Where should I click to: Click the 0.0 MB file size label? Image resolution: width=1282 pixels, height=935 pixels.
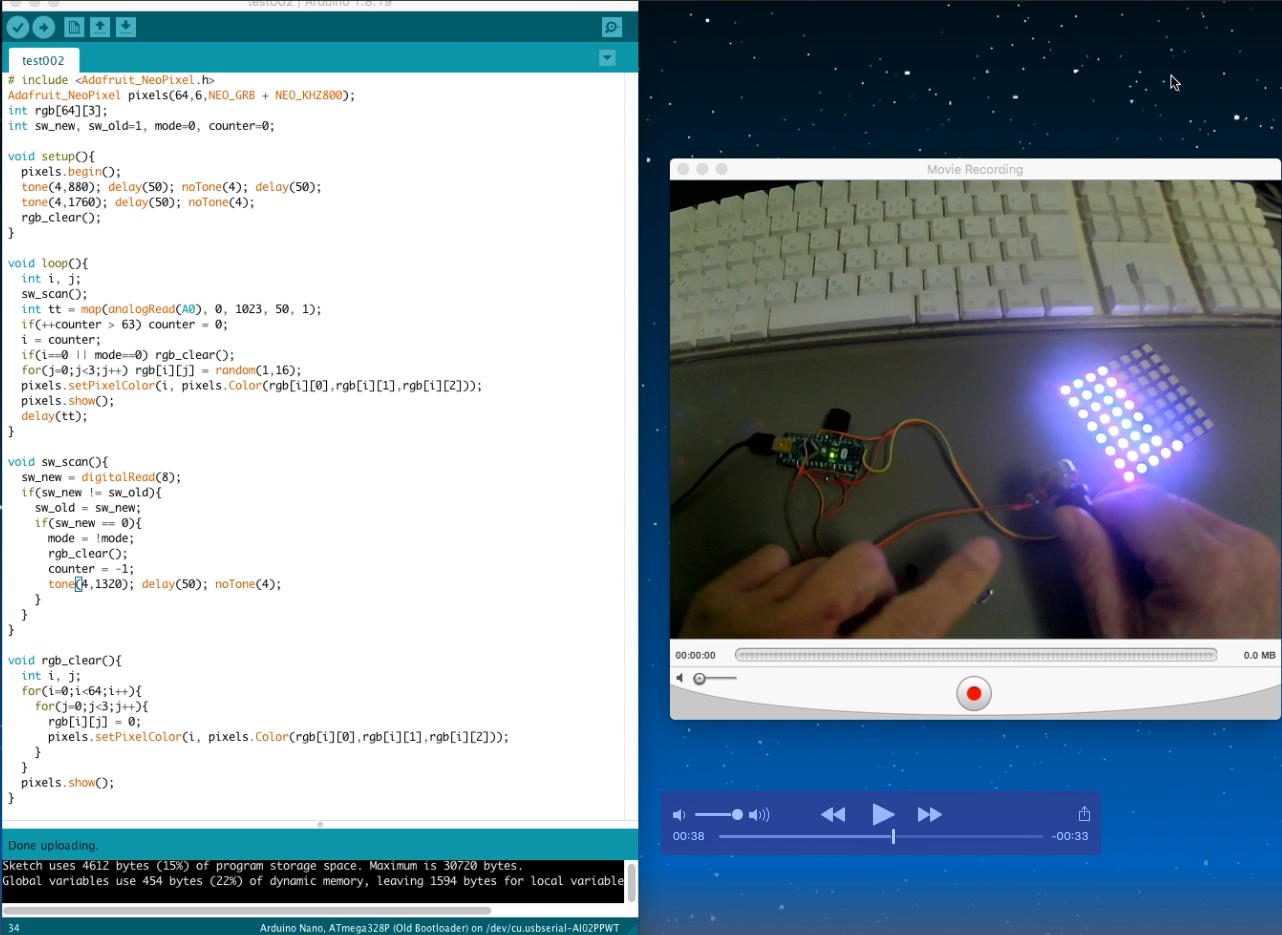tap(1259, 655)
